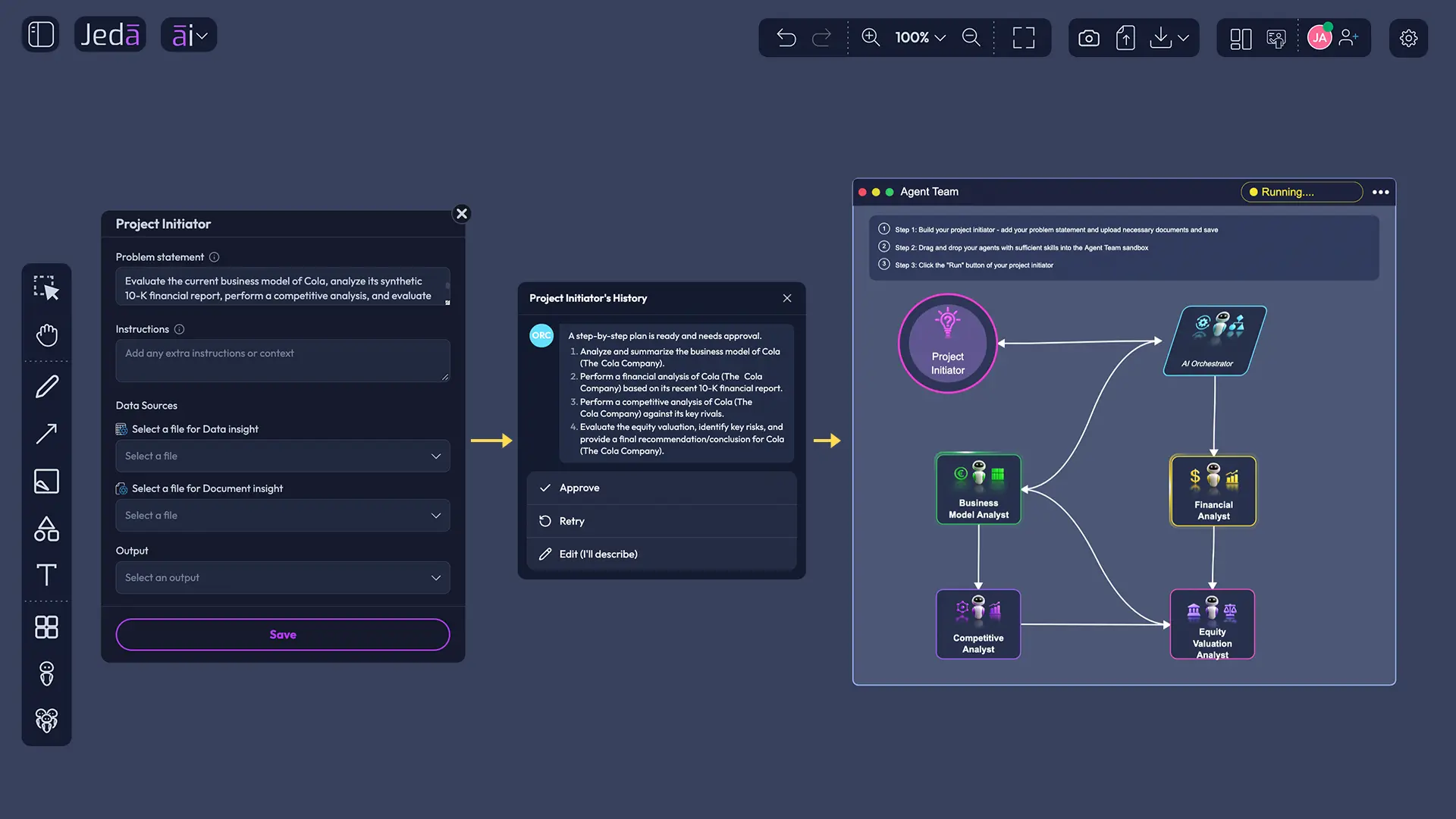Screen dimensions: 1456x819
Task: Invite a collaborator with add-user icon
Action: click(x=1349, y=37)
